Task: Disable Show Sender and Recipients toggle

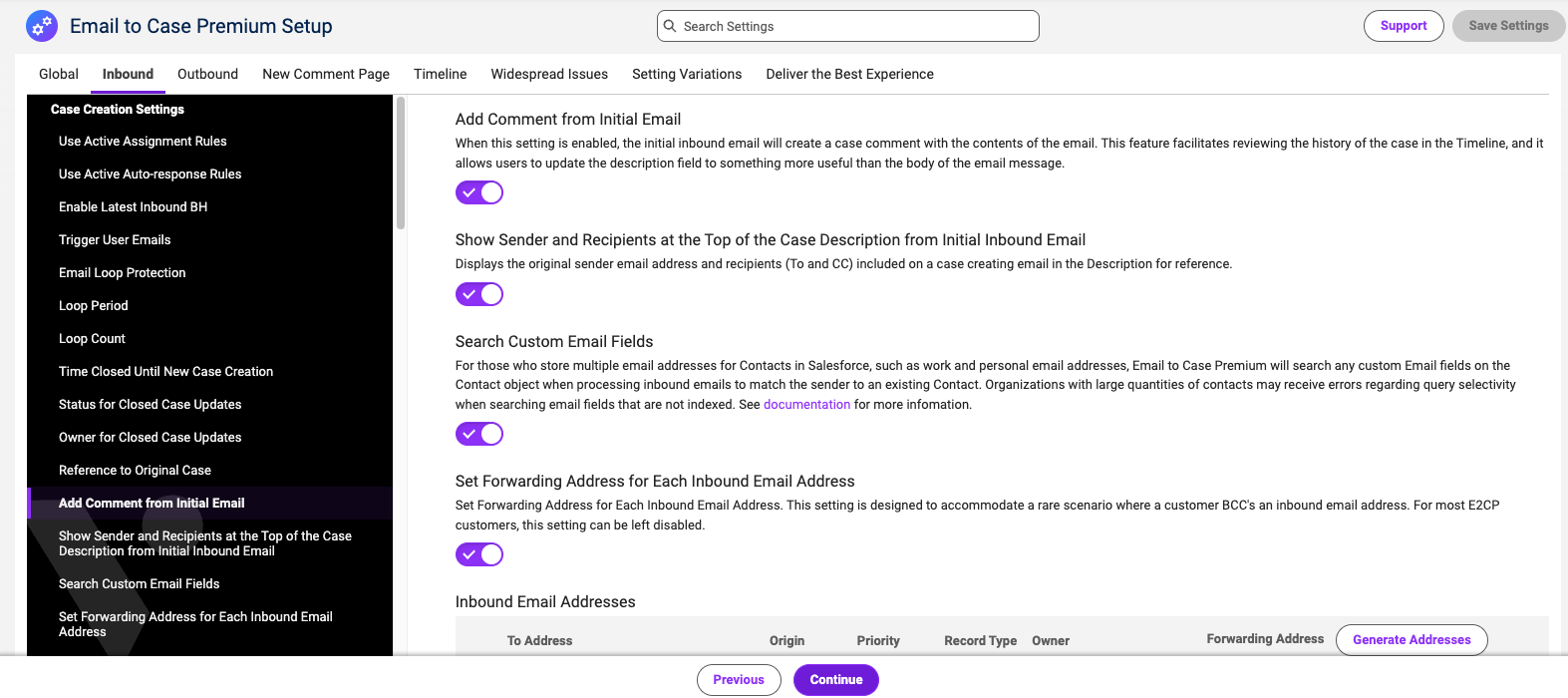Action: point(479,294)
